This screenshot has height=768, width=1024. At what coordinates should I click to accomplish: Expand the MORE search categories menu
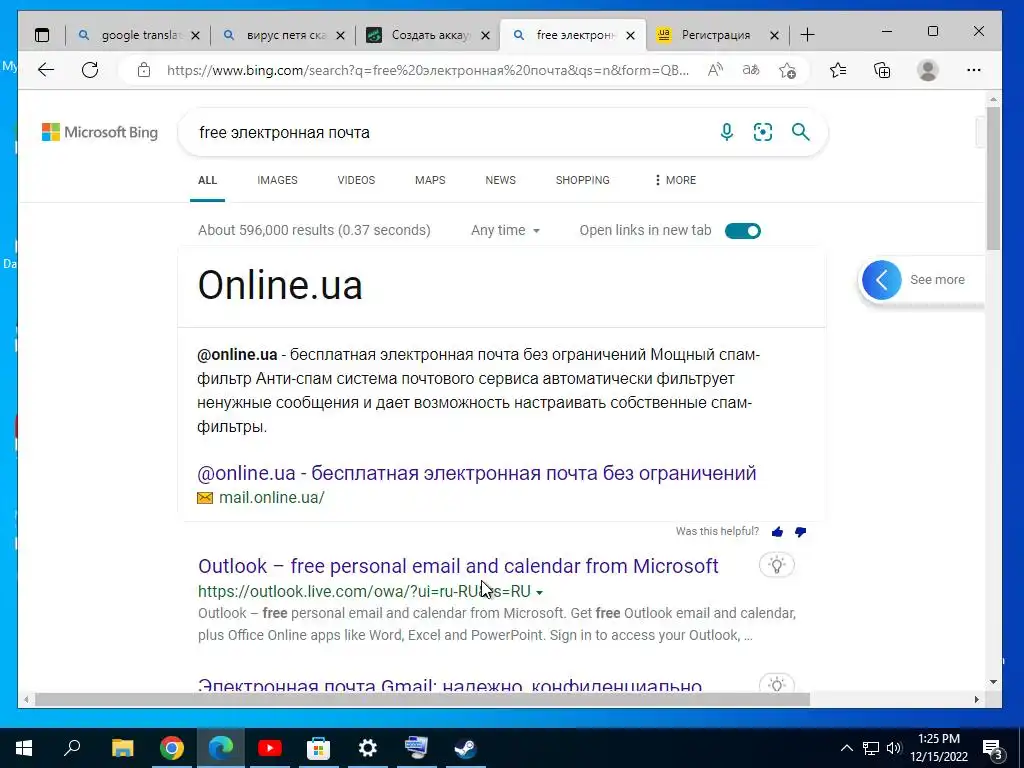tap(675, 180)
